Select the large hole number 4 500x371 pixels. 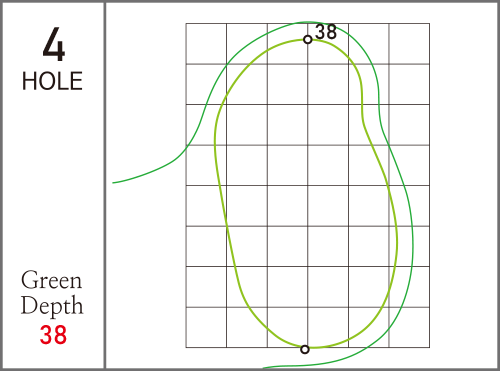tap(54, 44)
